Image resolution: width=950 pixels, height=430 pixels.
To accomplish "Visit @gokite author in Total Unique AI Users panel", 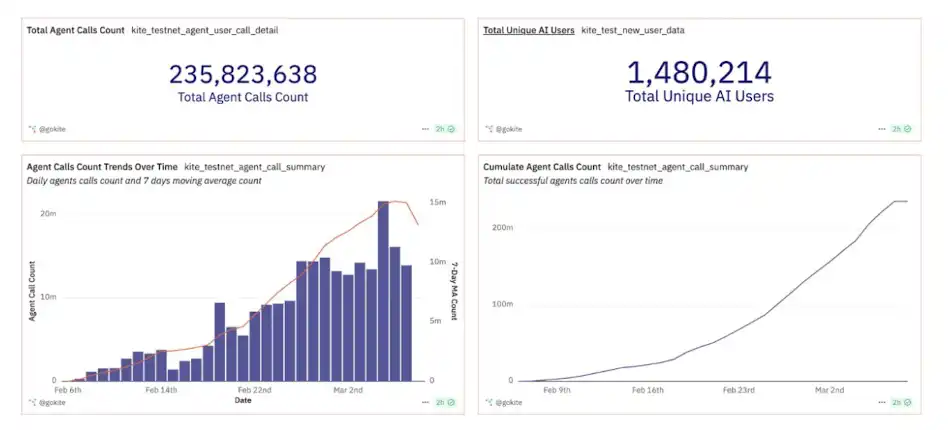I will (x=510, y=129).
